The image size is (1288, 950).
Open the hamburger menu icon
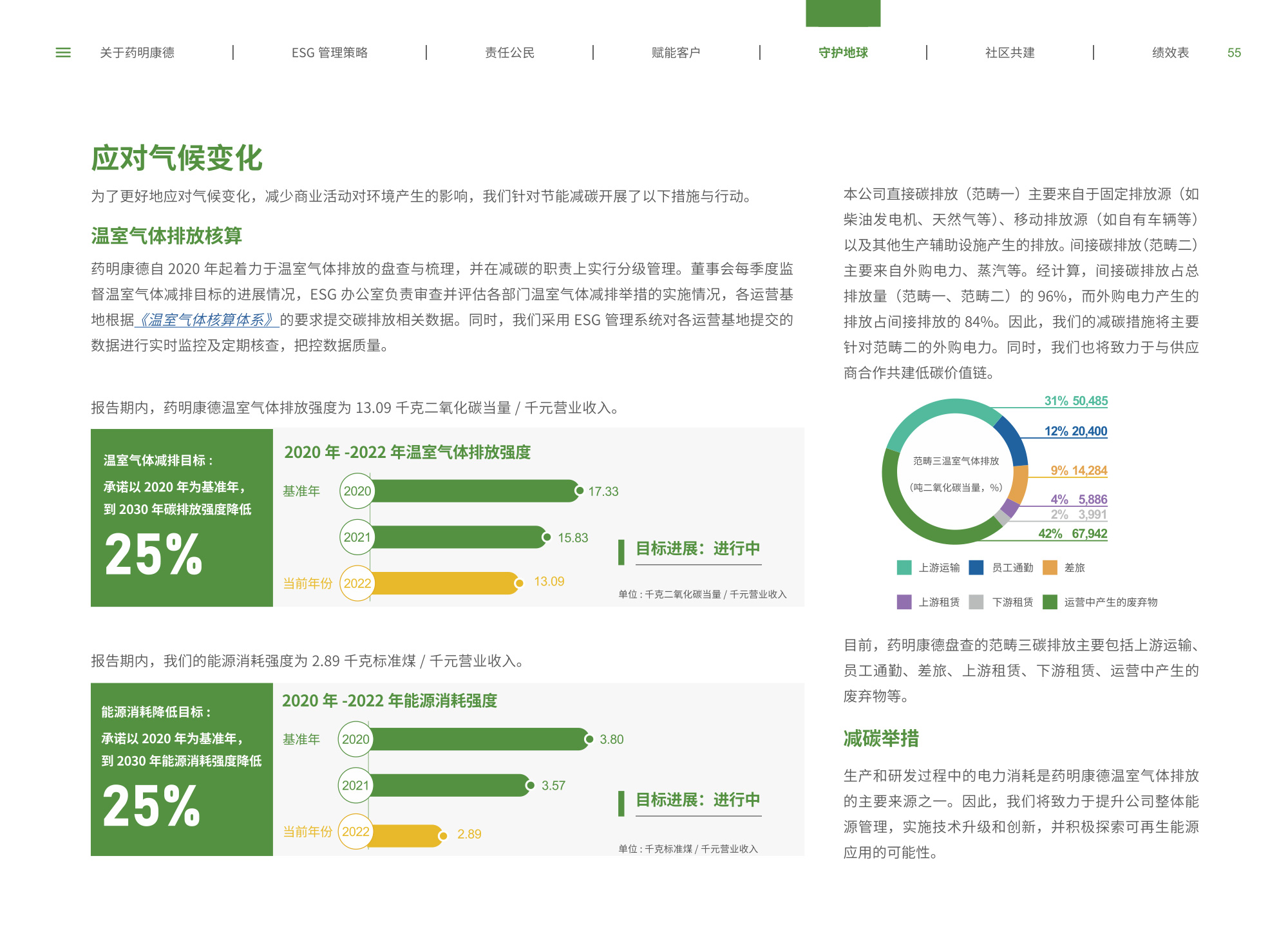[x=63, y=53]
